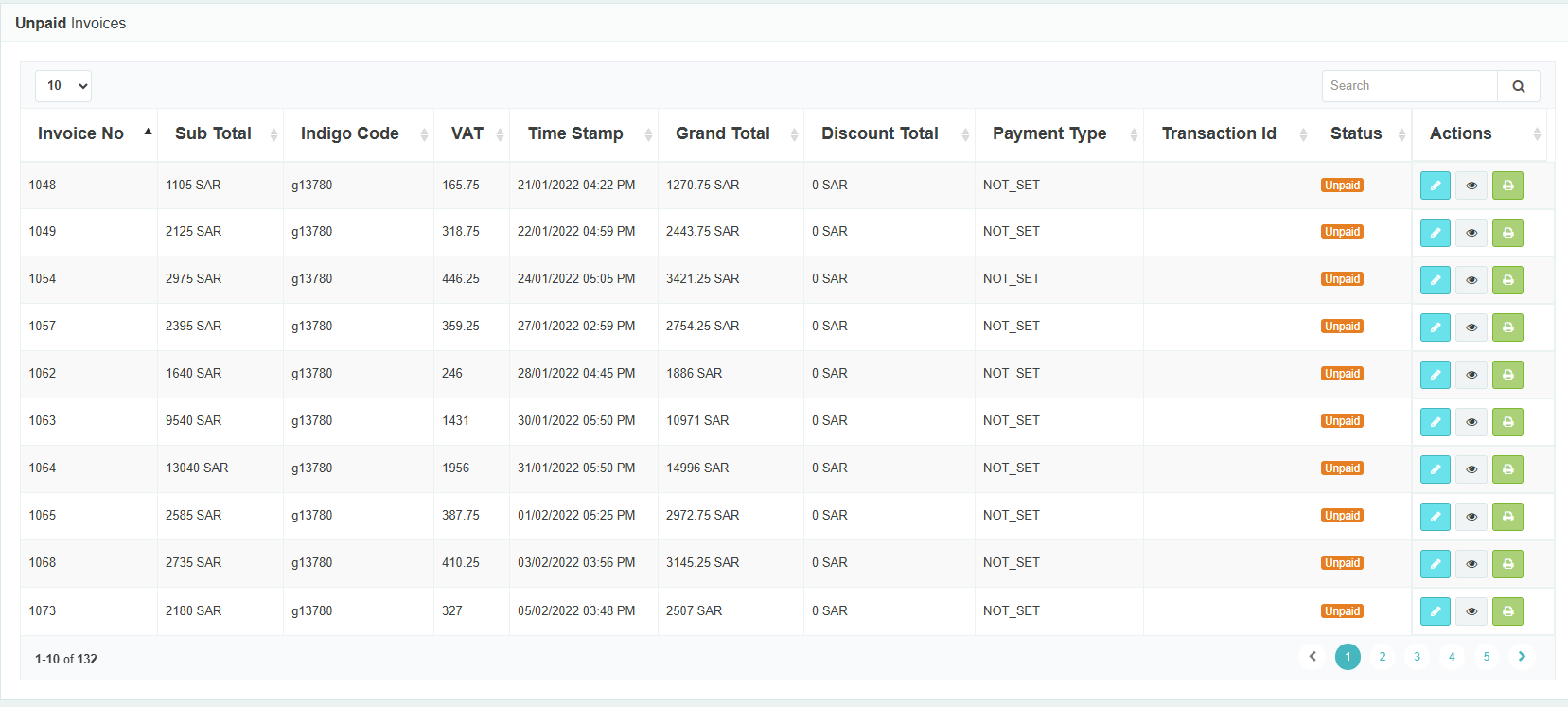Sort by the Time Stamp column header
1568x707 pixels.
(x=575, y=133)
